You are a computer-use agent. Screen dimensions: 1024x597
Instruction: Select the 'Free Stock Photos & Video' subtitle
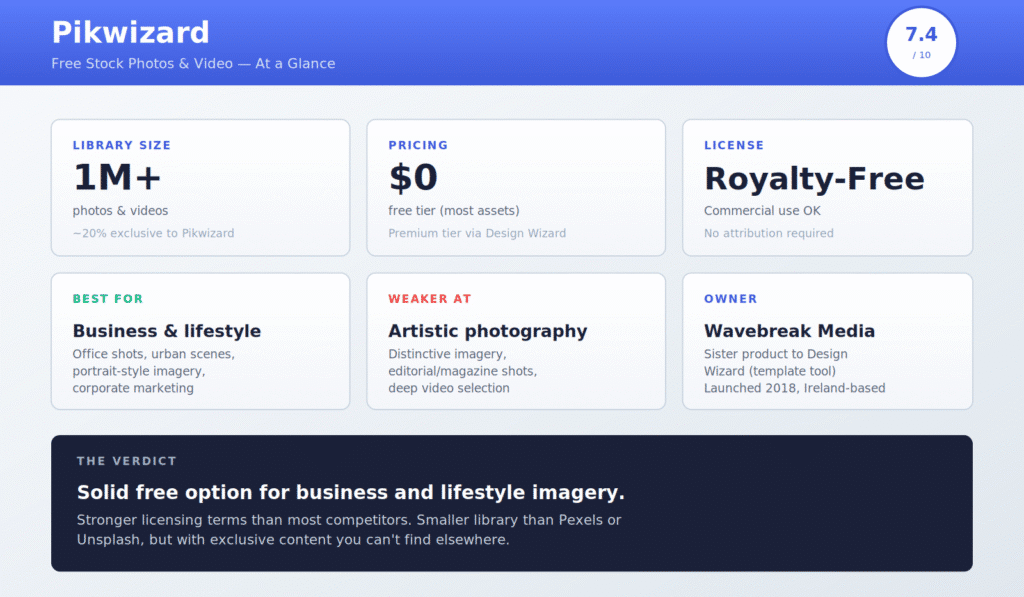pos(193,64)
